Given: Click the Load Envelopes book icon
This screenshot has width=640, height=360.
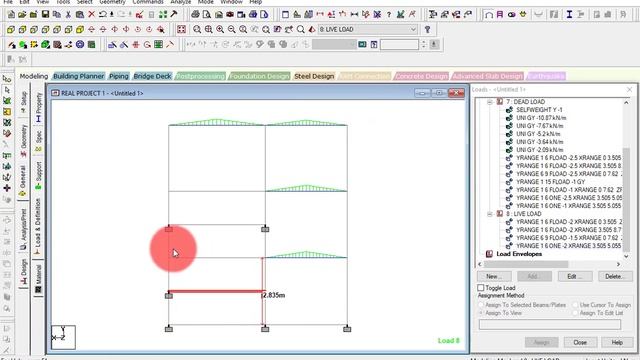Looking at the screenshot, I should [489, 254].
